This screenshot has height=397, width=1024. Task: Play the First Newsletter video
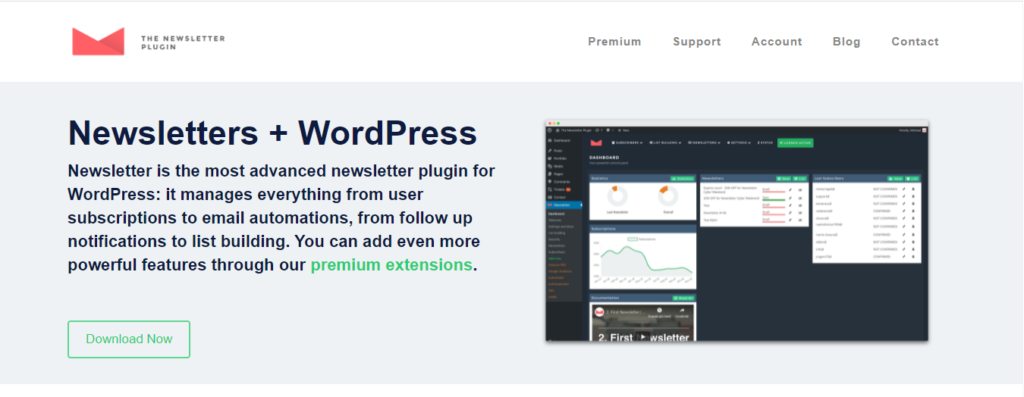643,336
